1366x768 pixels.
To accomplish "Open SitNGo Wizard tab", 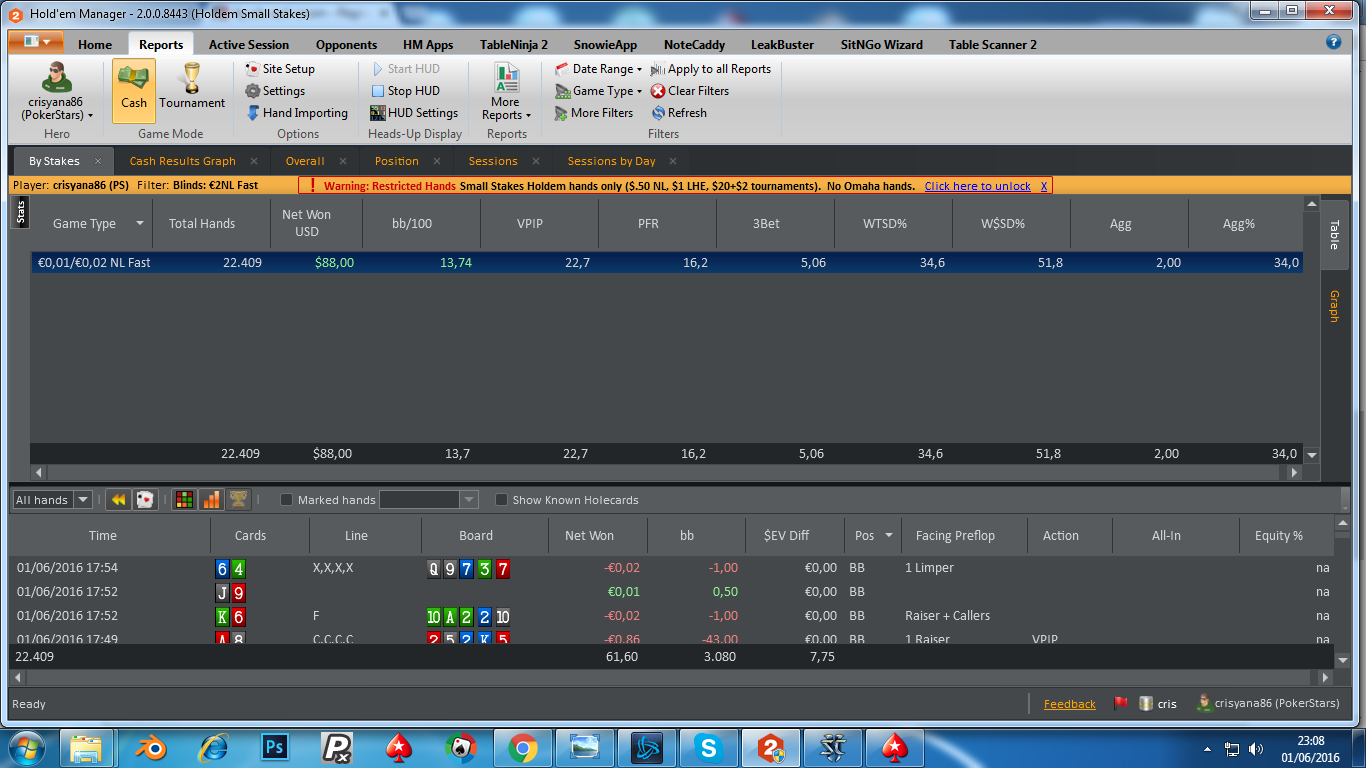I will tap(881, 44).
